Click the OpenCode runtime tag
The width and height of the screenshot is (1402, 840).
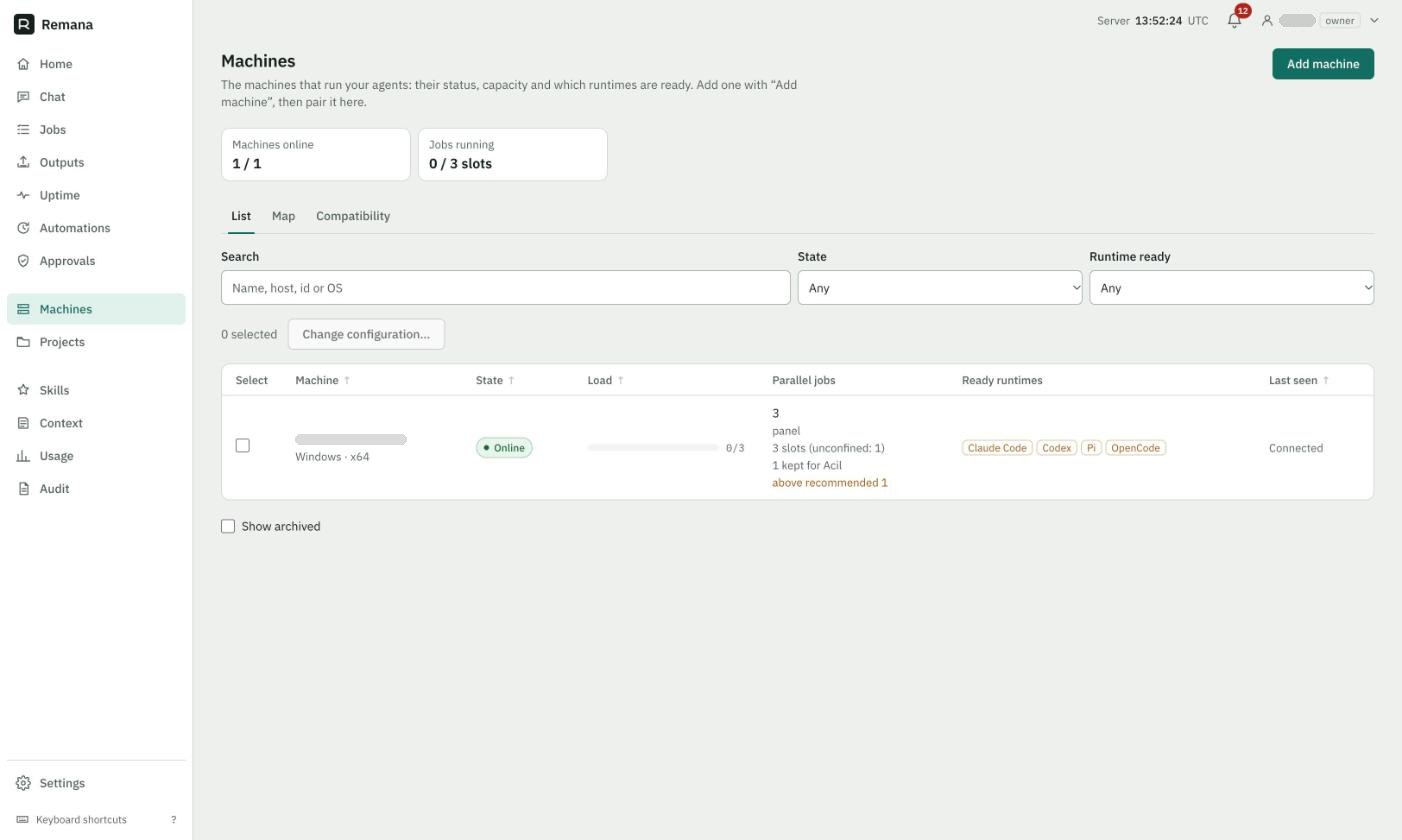1136,448
